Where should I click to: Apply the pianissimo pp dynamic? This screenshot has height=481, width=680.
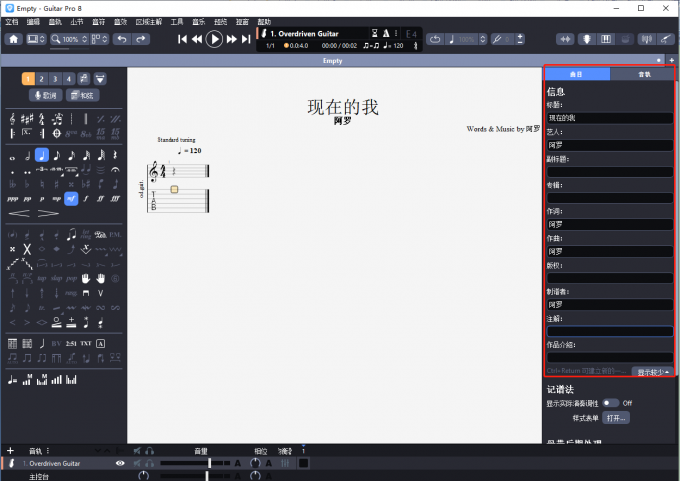[27, 199]
